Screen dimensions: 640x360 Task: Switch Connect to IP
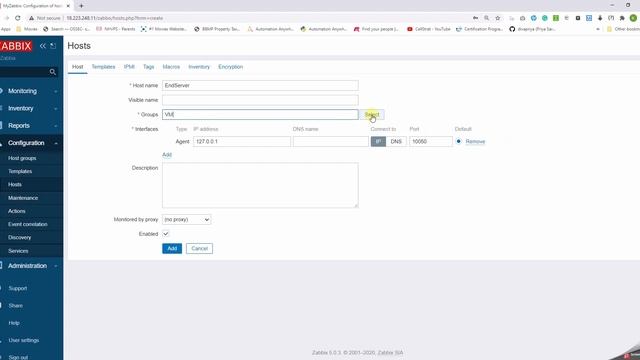[x=378, y=141]
